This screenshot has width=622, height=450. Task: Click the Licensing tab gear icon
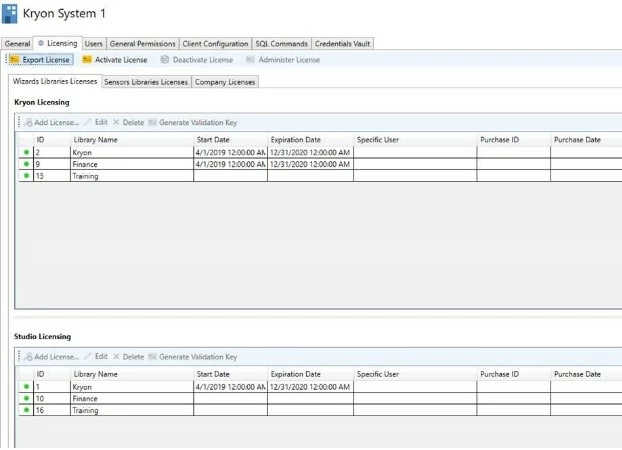[40, 43]
